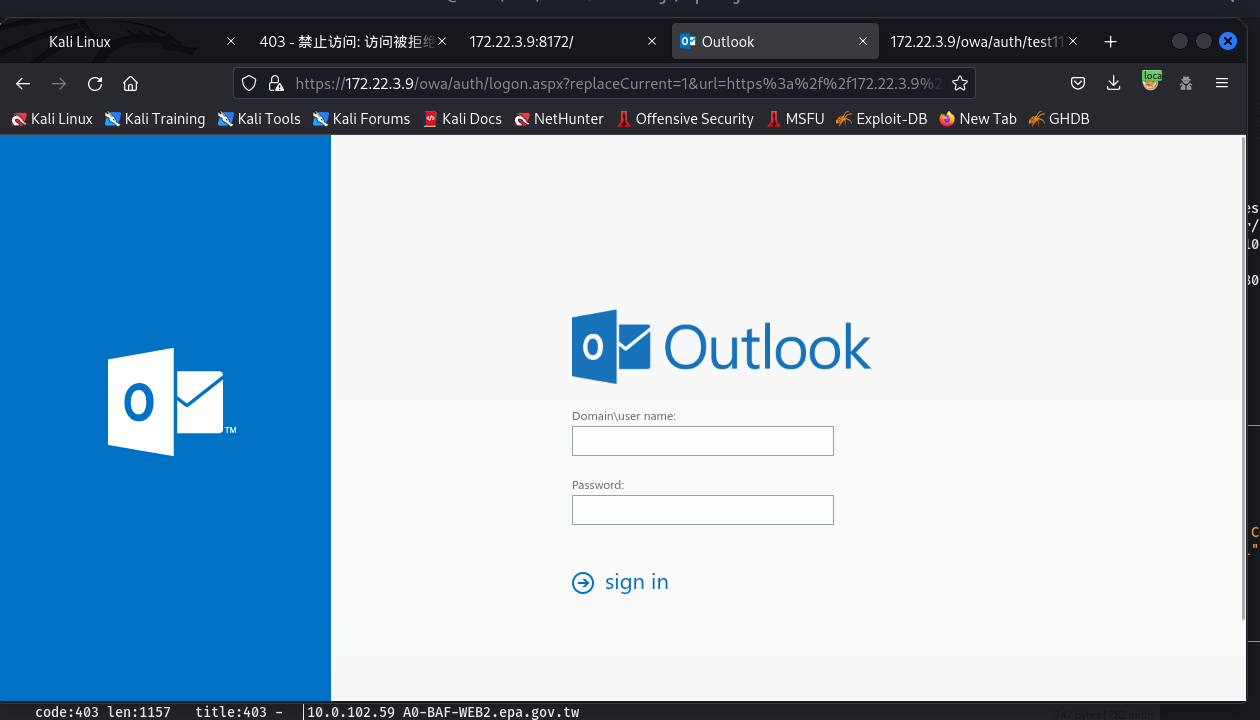The image size is (1260, 720).
Task: Focus the Password field
Action: click(702, 510)
